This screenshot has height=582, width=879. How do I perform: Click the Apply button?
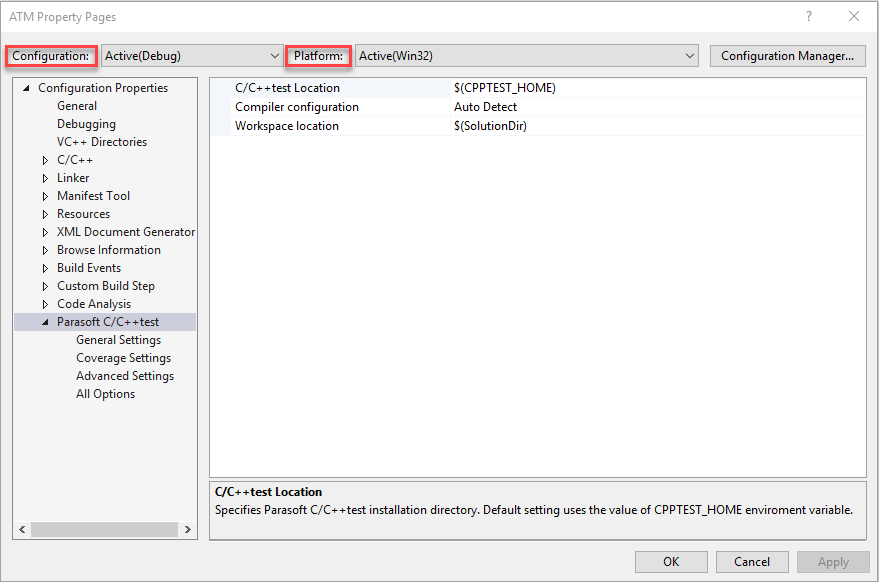[x=833, y=562]
